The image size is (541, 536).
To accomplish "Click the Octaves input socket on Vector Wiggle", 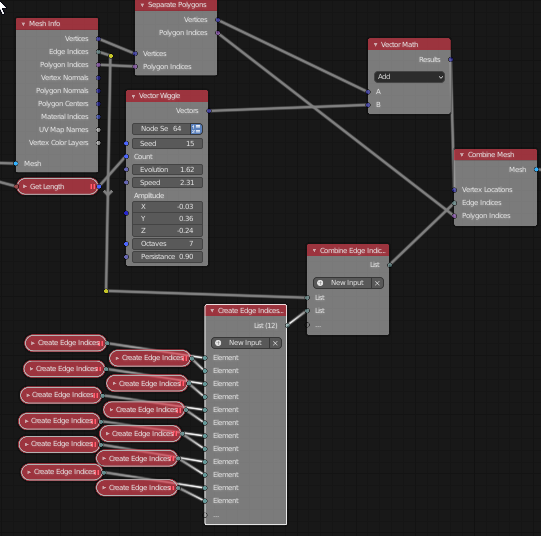I will [x=126, y=244].
